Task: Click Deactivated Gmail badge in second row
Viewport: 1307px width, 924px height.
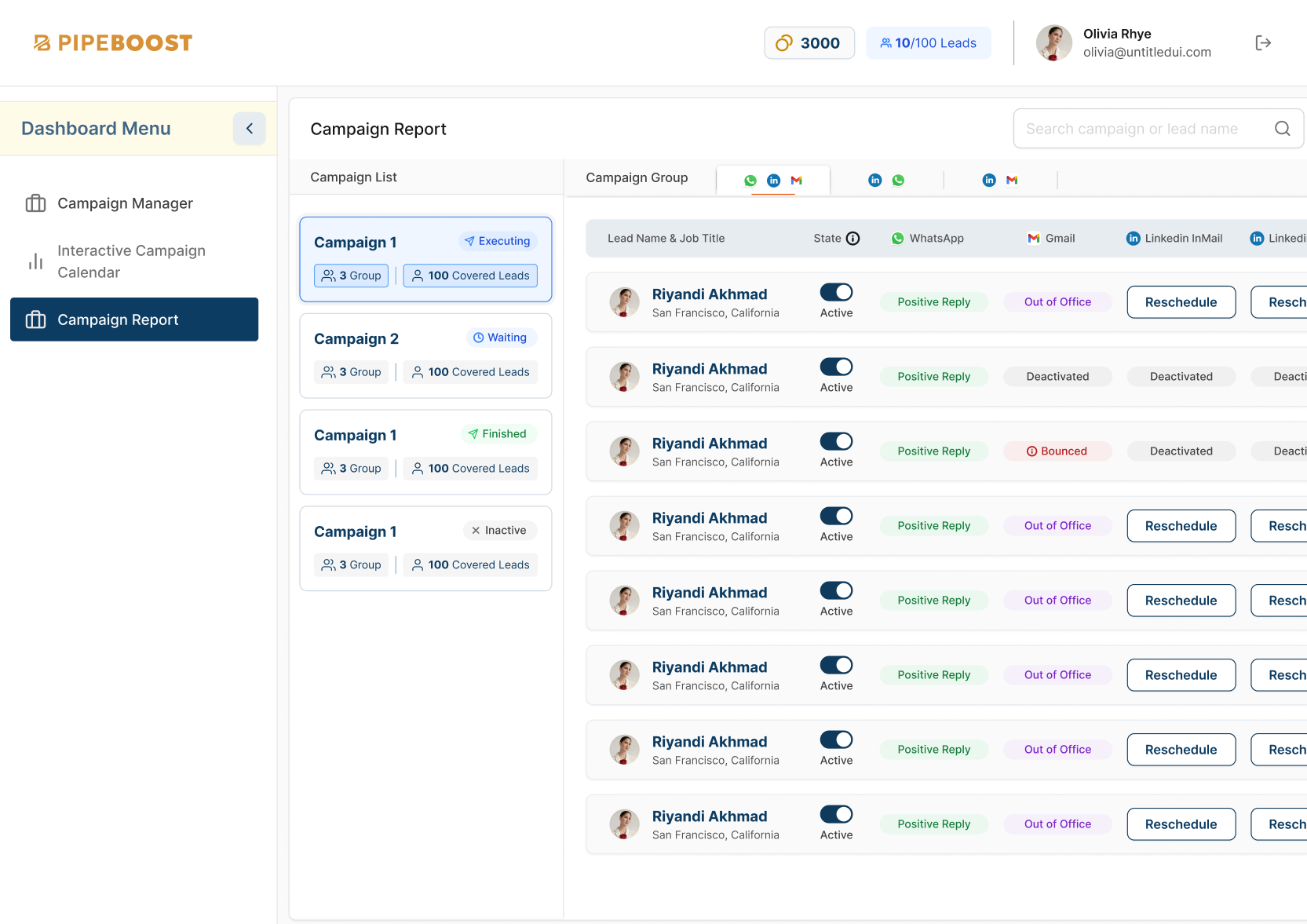Action: [x=1057, y=377]
